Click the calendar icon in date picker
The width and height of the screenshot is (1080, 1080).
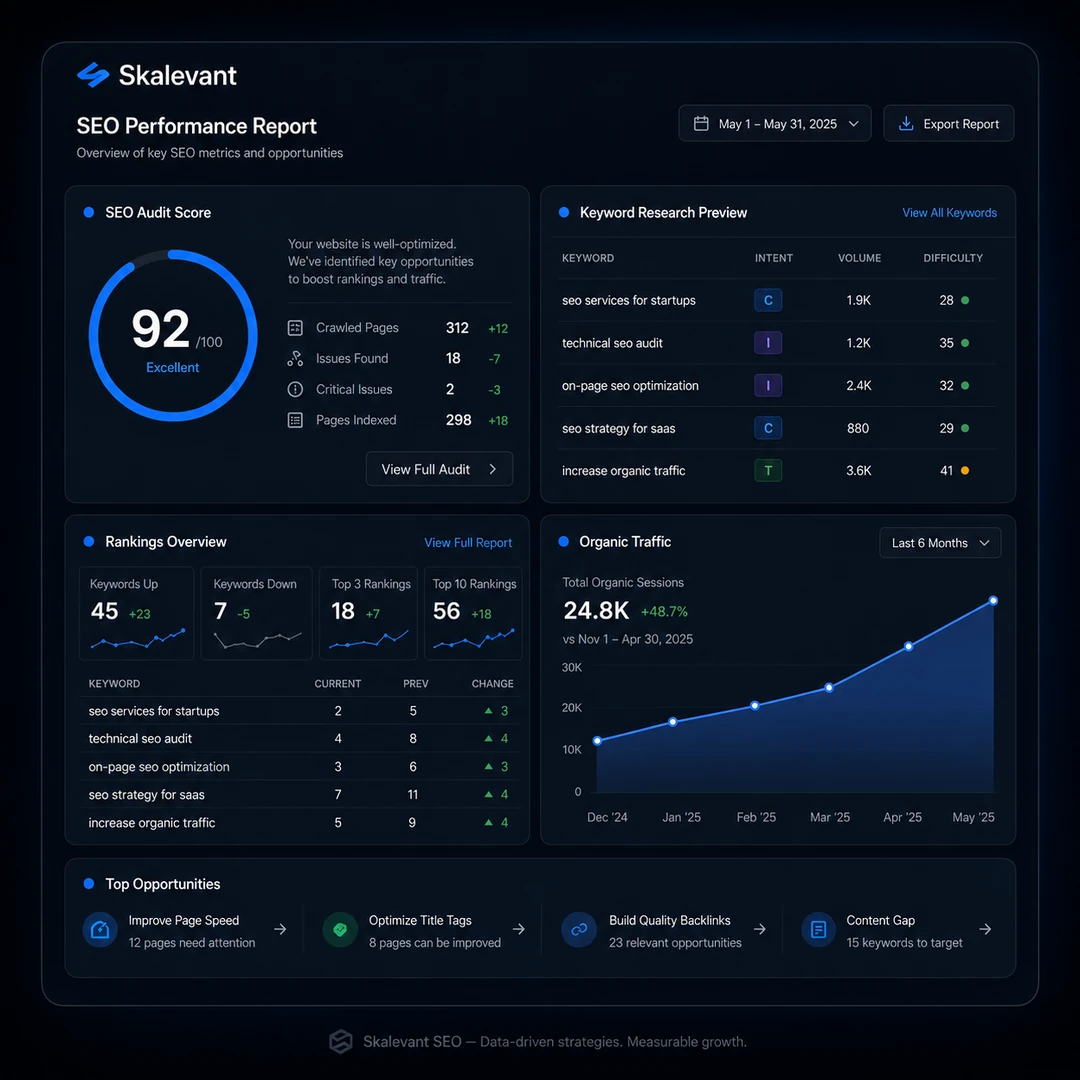(x=701, y=124)
